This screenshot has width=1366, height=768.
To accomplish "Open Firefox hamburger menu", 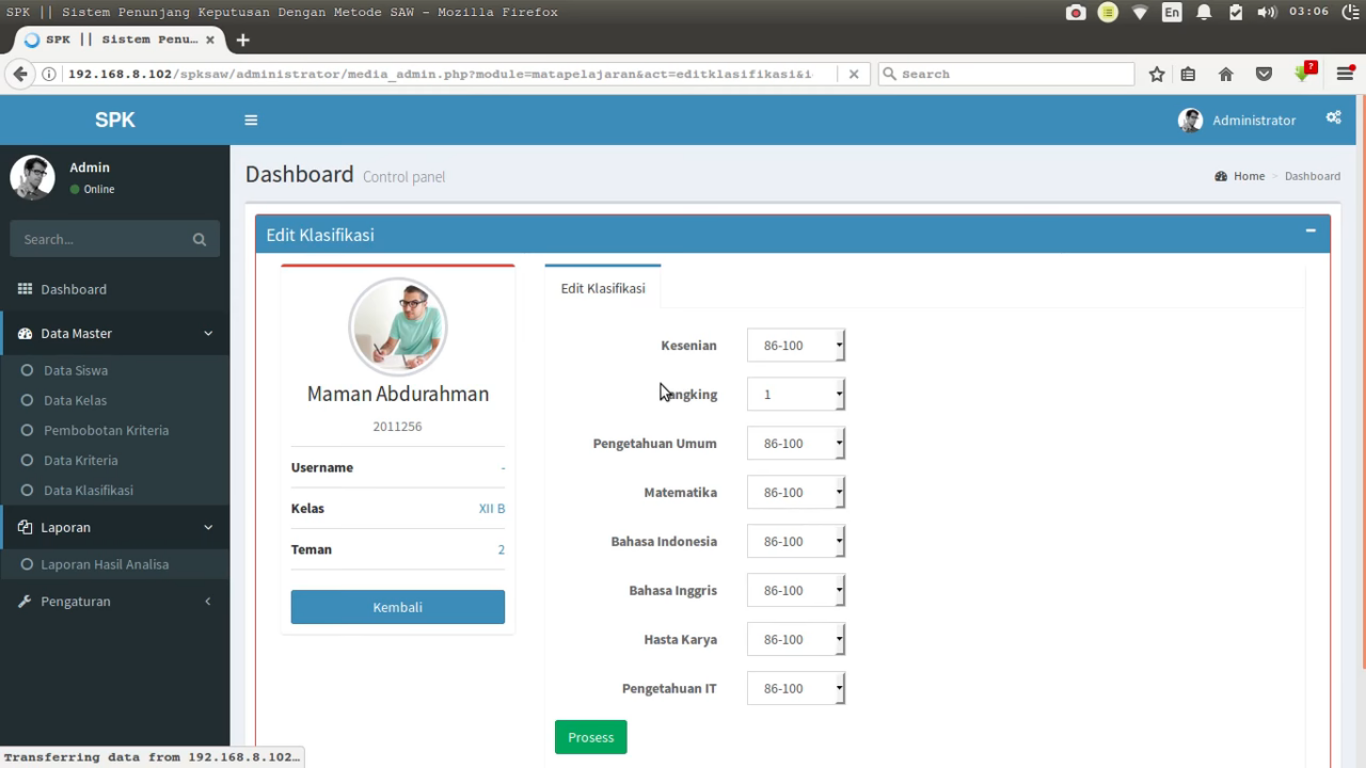I will [1345, 74].
